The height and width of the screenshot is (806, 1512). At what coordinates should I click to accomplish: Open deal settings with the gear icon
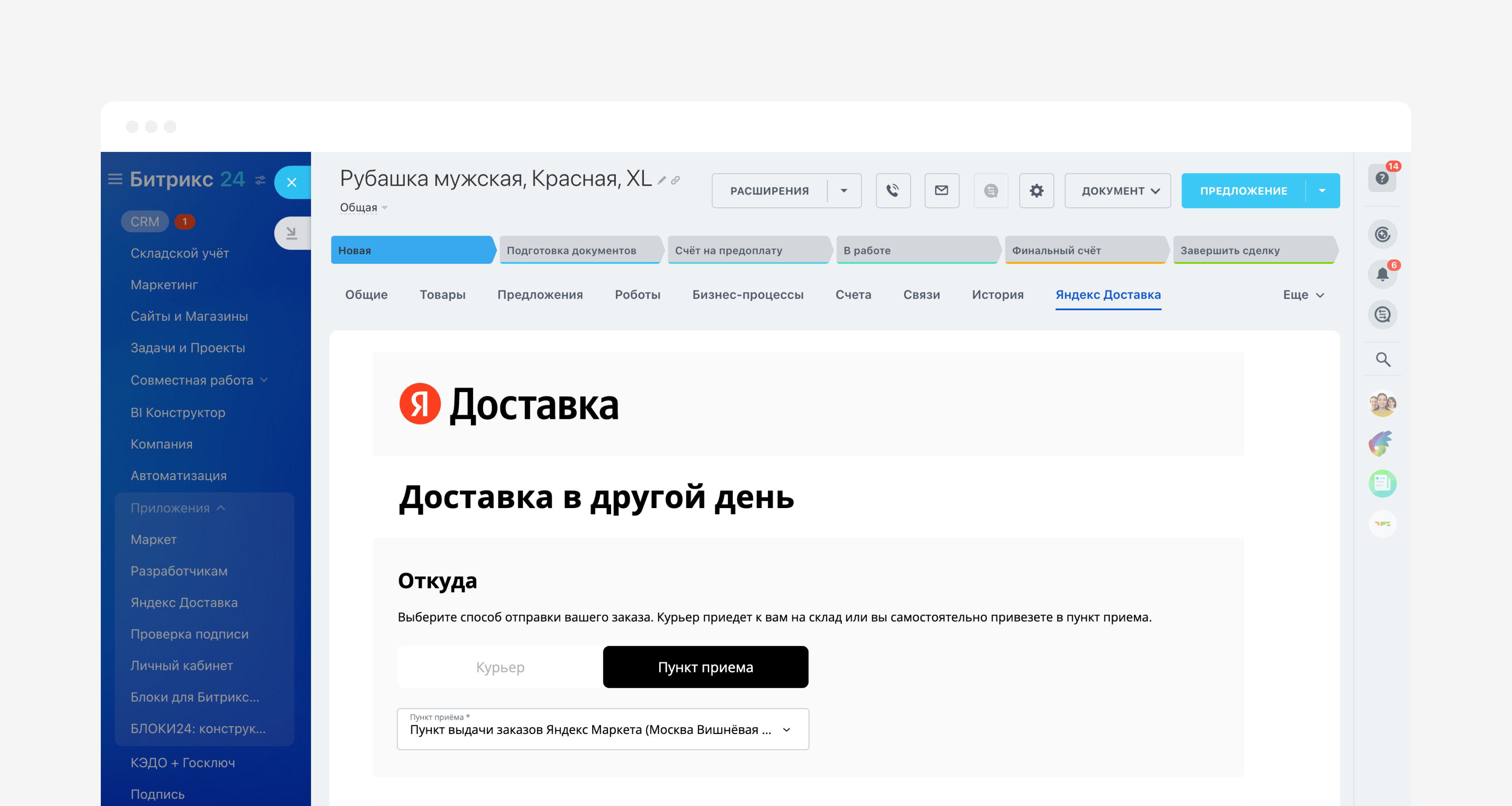(x=1037, y=190)
